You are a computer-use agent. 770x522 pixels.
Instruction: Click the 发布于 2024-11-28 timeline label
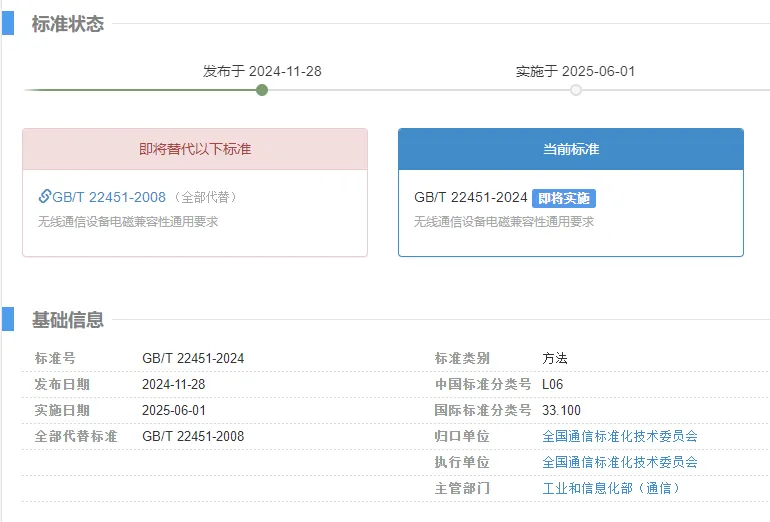(x=262, y=71)
